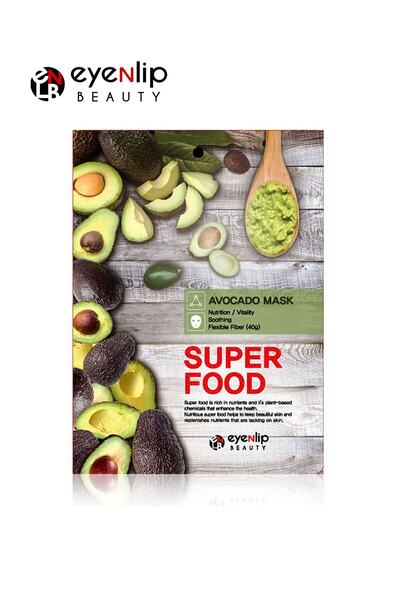Select the Nutrition / Vitality line

coord(231,312)
